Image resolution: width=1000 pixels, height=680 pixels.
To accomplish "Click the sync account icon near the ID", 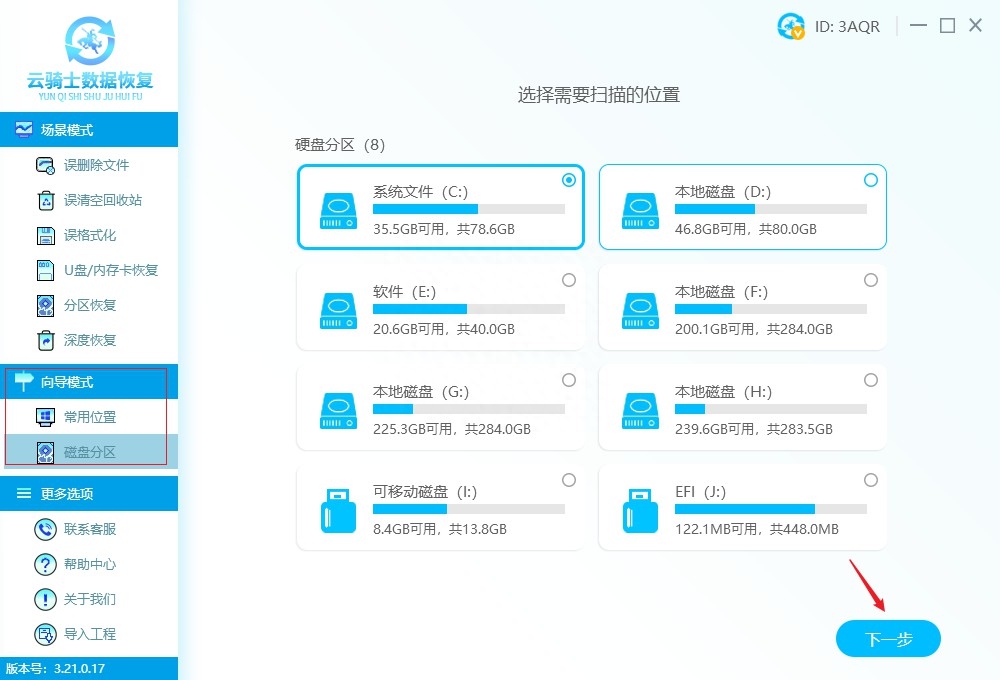I will click(790, 27).
